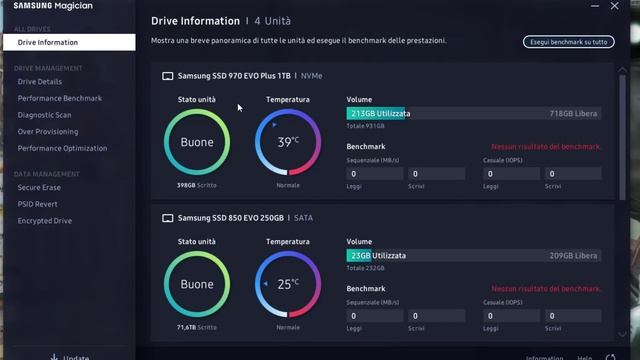
Task: Click the Samsung SSD 850 EVO 250GB title
Action: (231, 218)
